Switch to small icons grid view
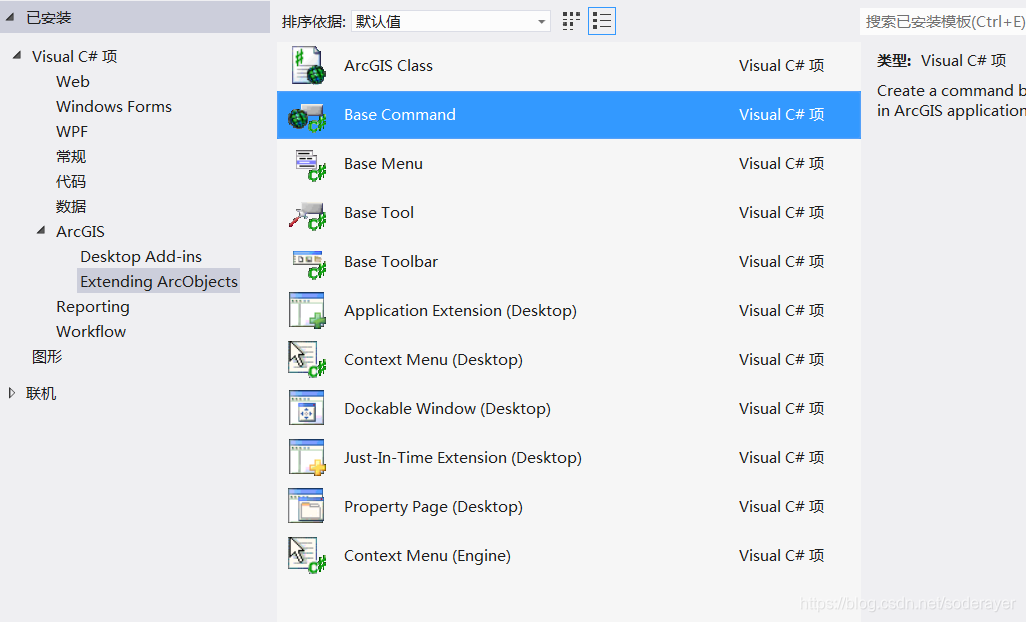Image resolution: width=1026 pixels, height=622 pixels. pyautogui.click(x=571, y=21)
